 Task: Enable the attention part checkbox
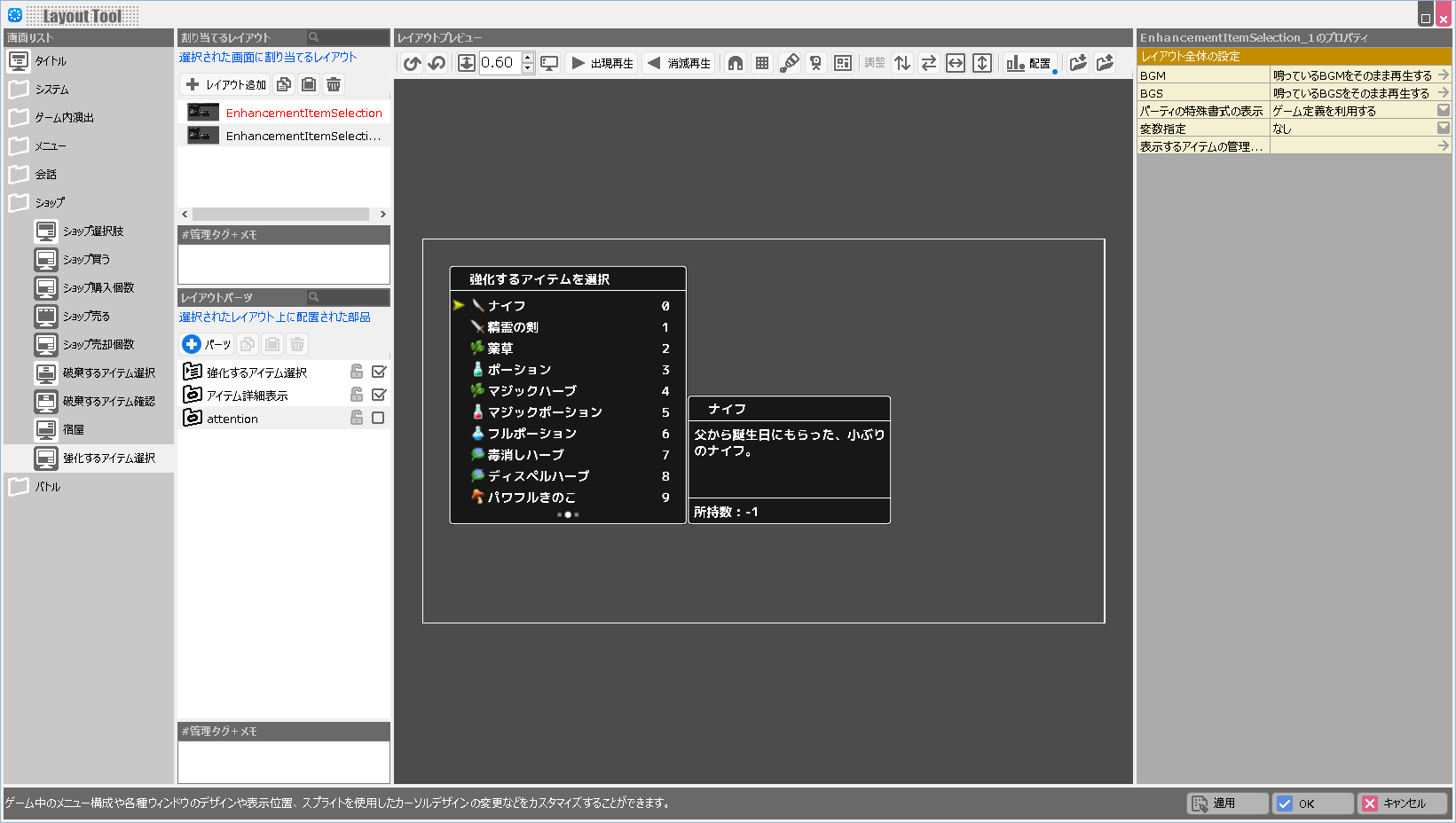tap(379, 418)
